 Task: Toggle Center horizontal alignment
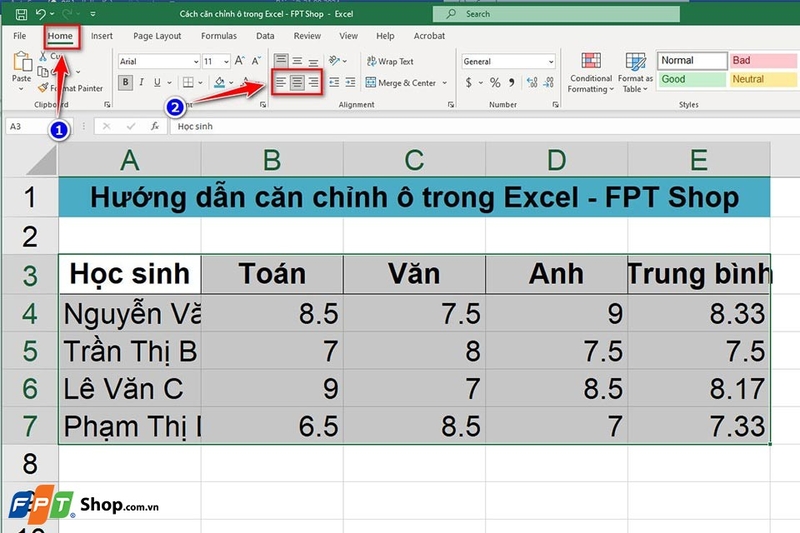coord(297,83)
